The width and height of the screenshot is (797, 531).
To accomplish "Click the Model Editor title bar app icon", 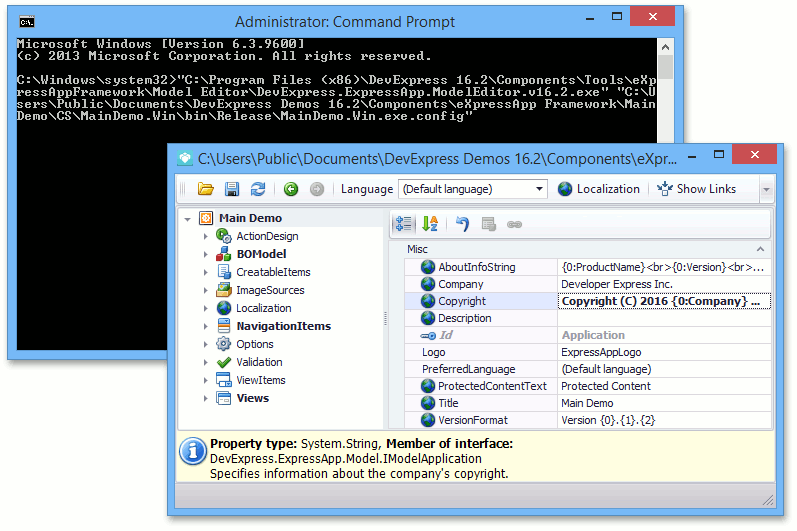I will pos(185,159).
